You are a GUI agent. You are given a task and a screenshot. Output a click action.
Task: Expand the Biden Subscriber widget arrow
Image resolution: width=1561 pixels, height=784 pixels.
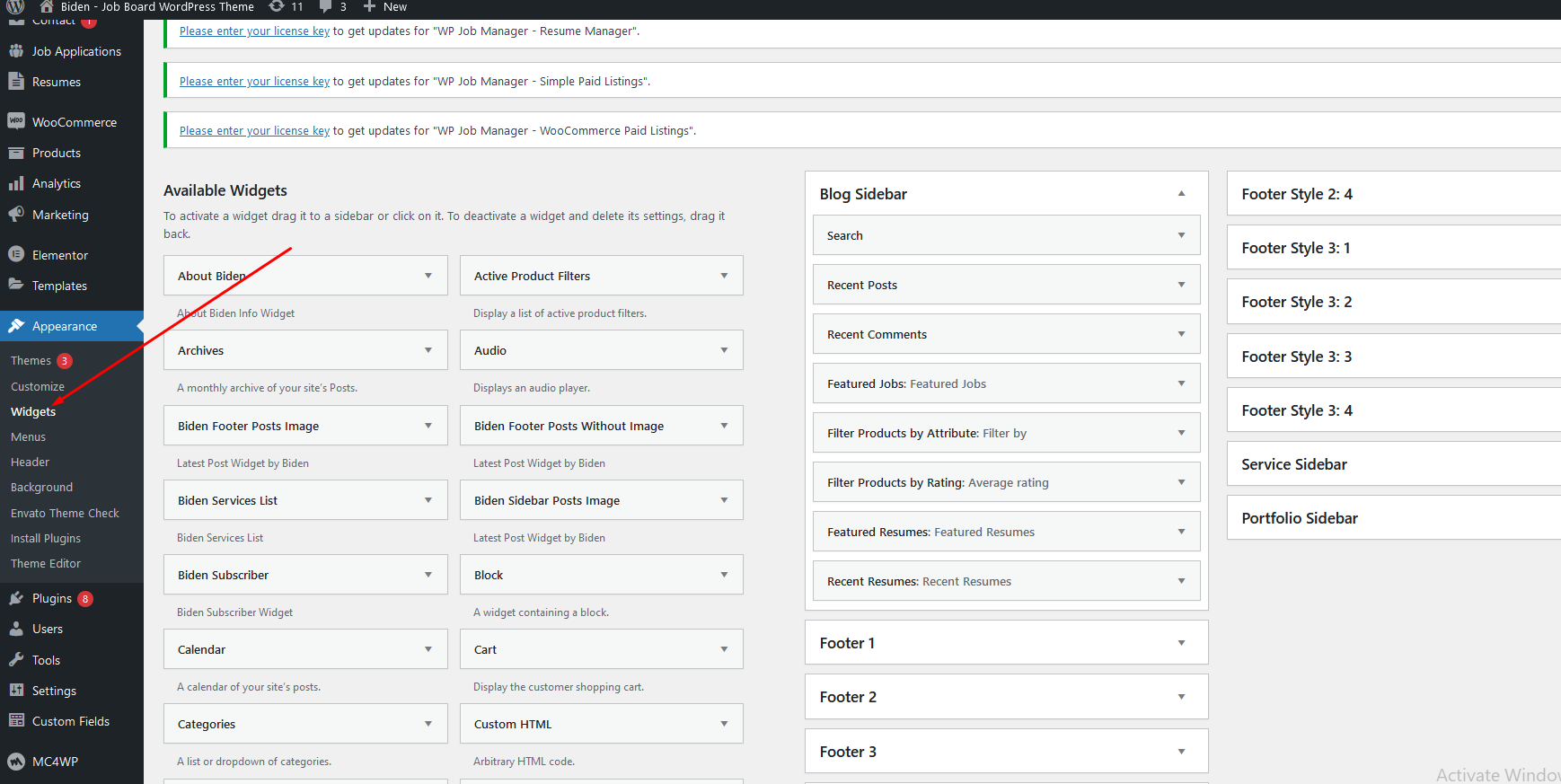(428, 575)
